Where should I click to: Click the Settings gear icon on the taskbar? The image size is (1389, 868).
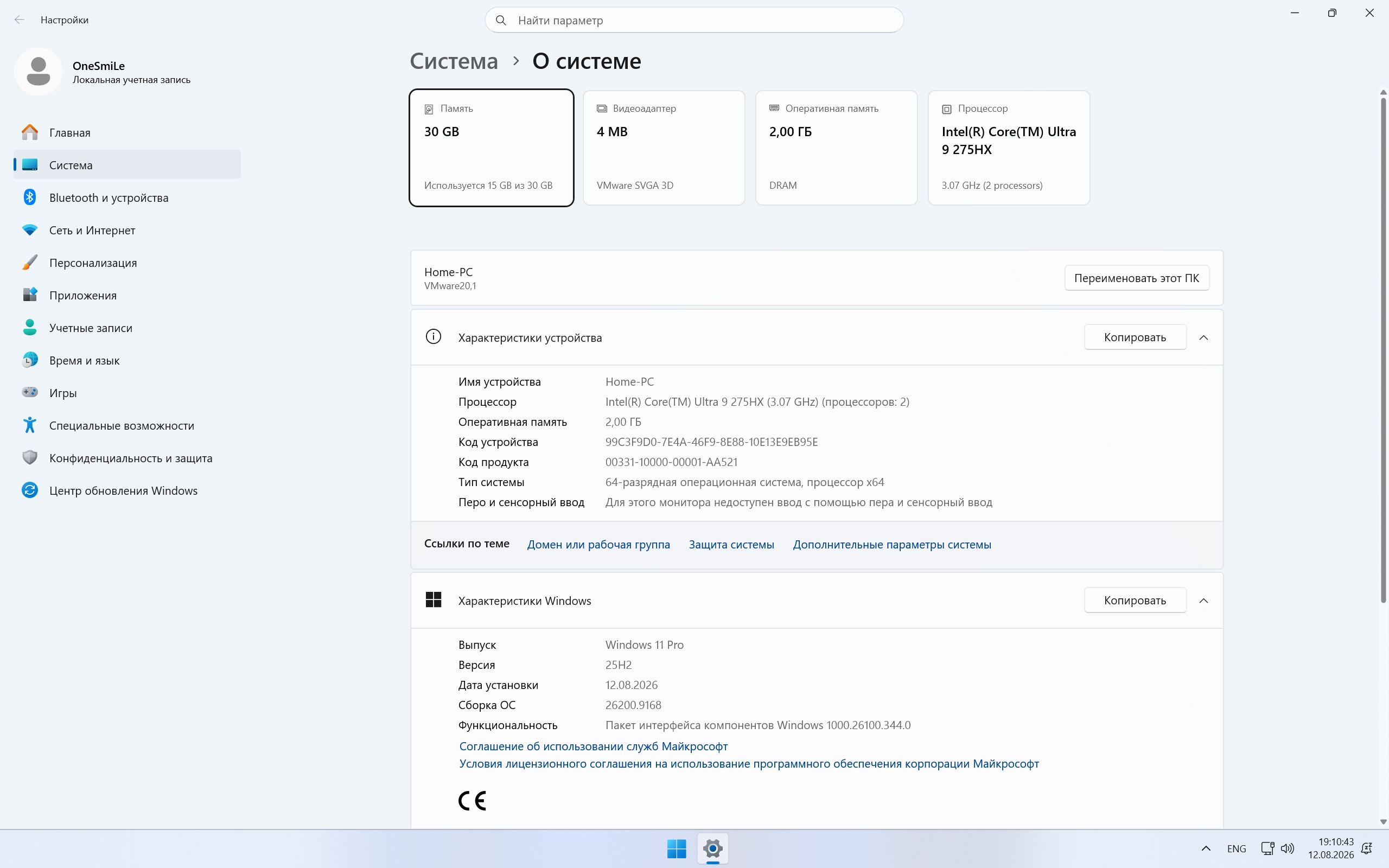point(713,848)
